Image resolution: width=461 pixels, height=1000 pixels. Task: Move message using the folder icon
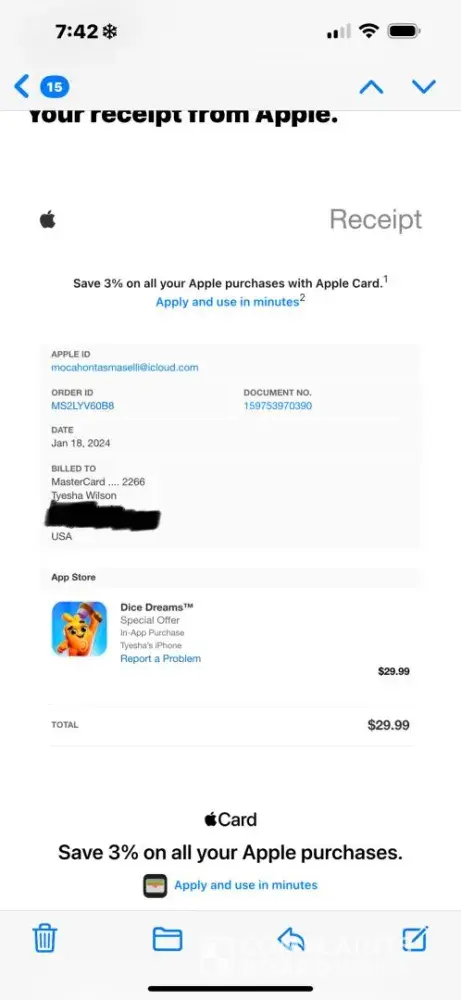point(167,939)
